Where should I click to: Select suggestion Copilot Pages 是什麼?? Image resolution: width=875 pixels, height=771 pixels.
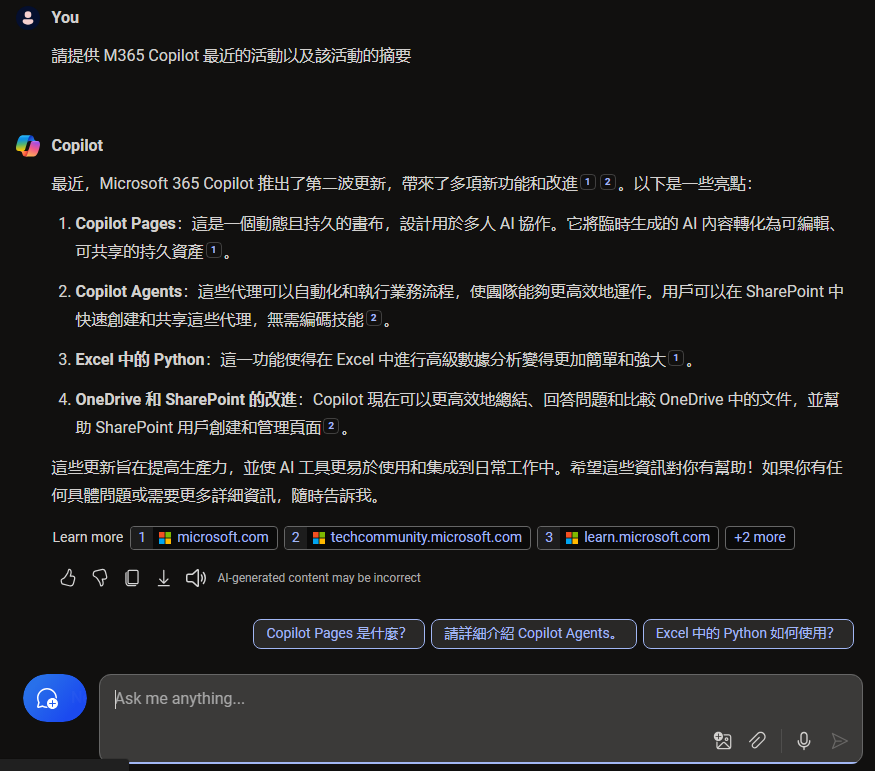tap(339, 634)
